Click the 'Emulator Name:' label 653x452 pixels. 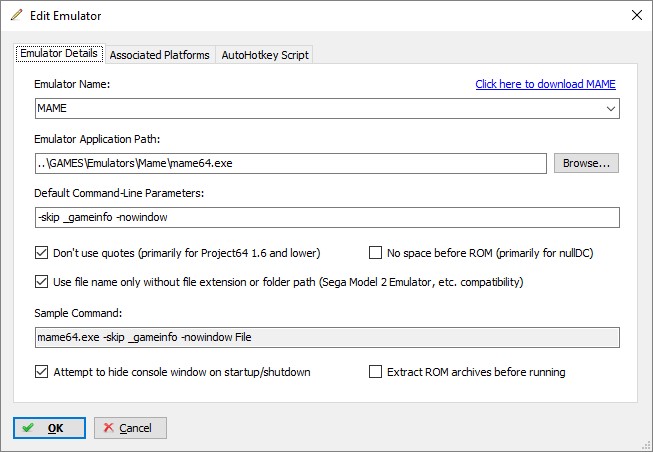[x=72, y=84]
